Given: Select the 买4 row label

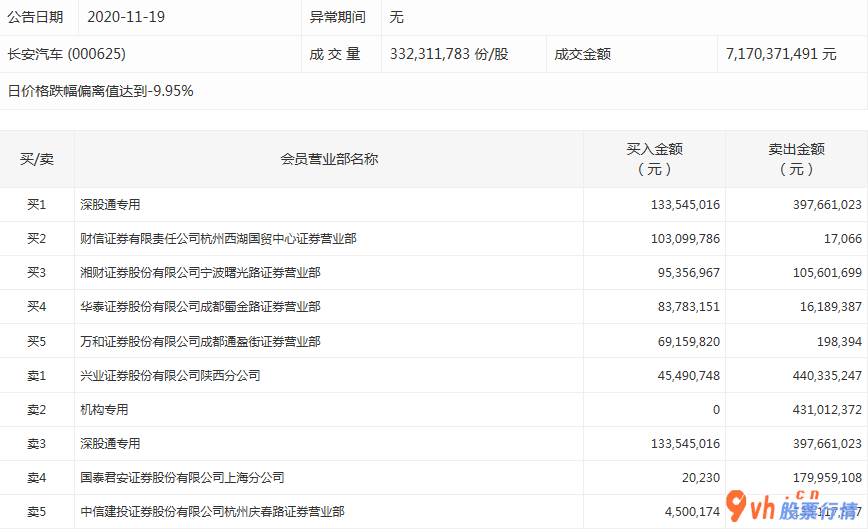Looking at the screenshot, I should click(x=37, y=307).
